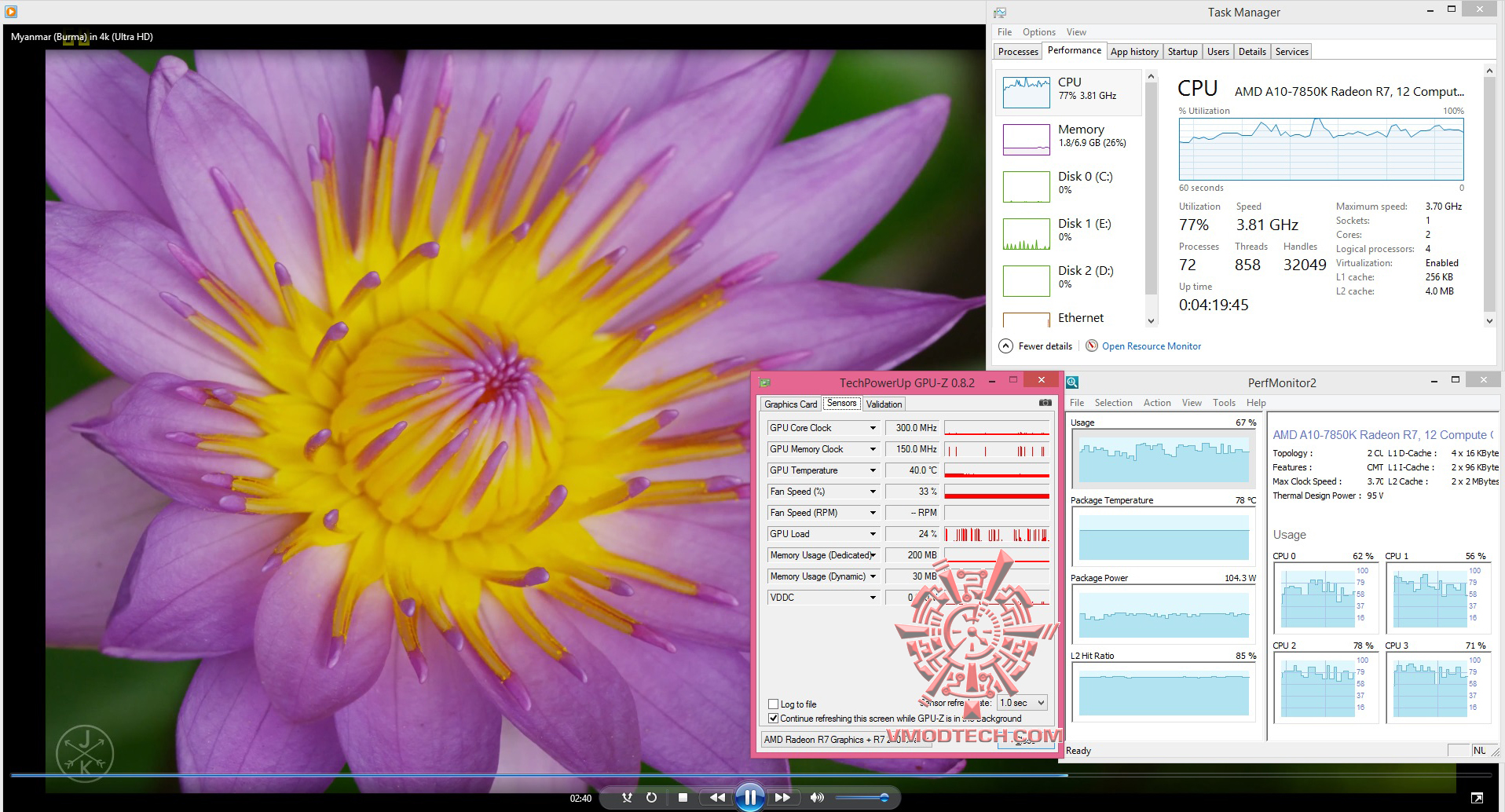Open the Help menu in PerfMonitor2
Image resolution: width=1505 pixels, height=812 pixels.
[1256, 403]
